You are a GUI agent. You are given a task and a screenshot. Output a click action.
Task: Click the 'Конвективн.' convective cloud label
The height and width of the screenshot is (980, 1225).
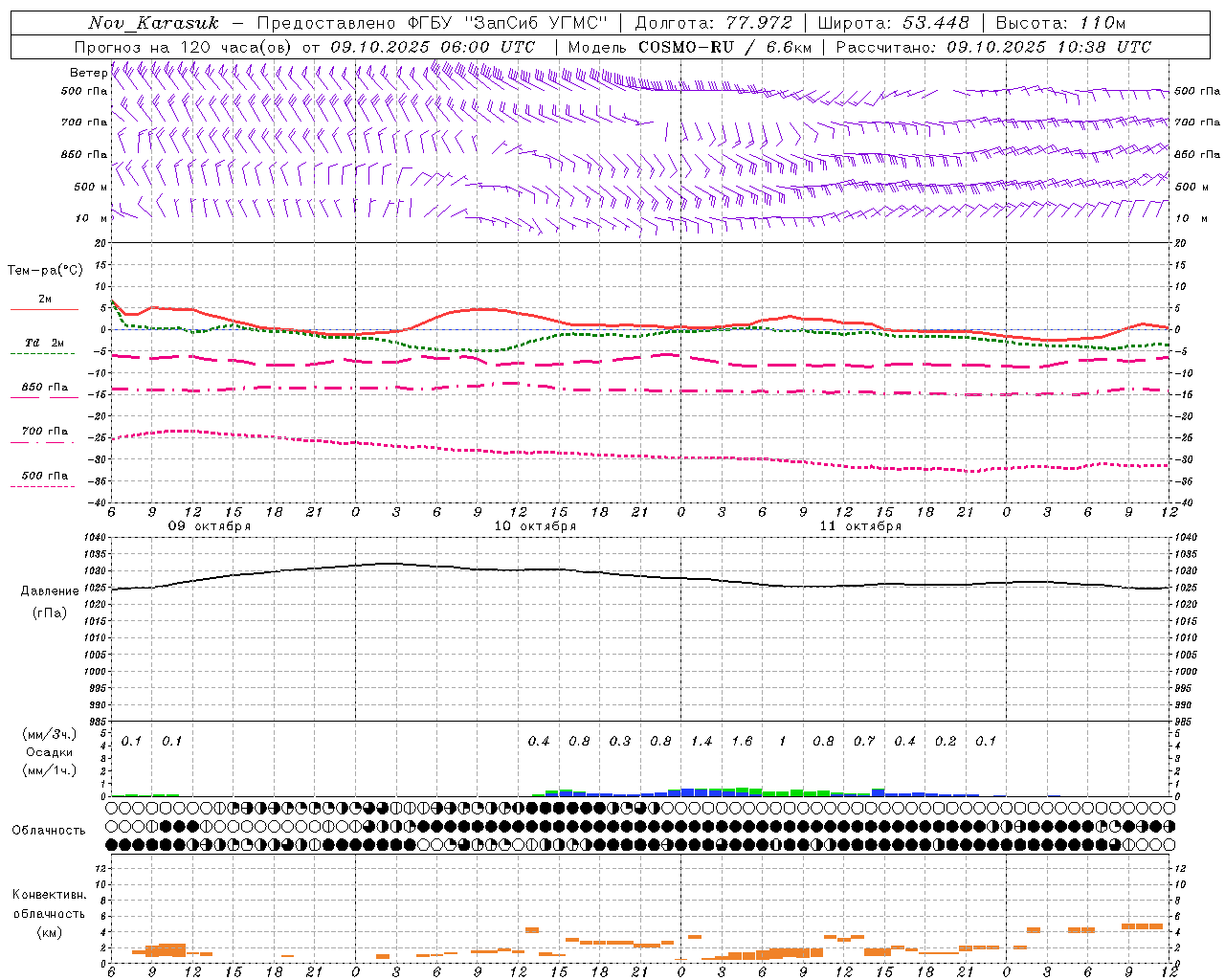pyautogui.click(x=49, y=895)
